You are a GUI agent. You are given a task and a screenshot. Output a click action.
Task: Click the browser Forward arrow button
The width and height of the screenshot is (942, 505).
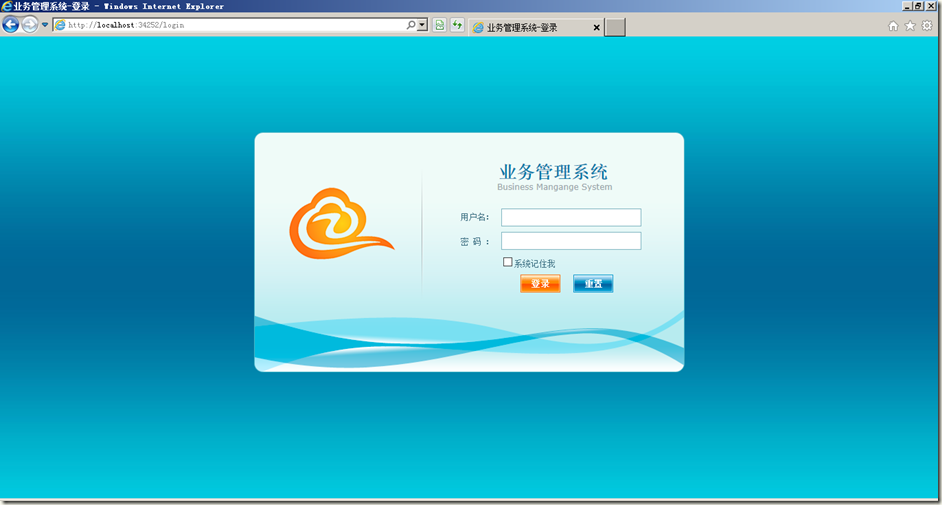pos(30,25)
